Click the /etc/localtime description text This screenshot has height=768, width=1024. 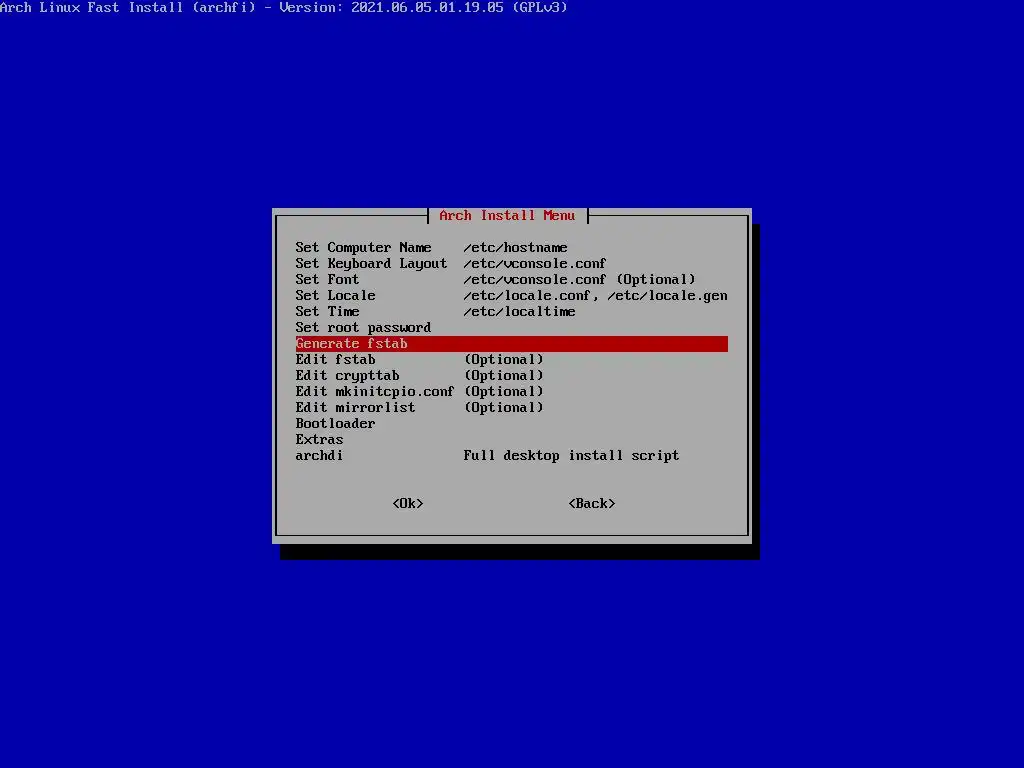tap(519, 312)
